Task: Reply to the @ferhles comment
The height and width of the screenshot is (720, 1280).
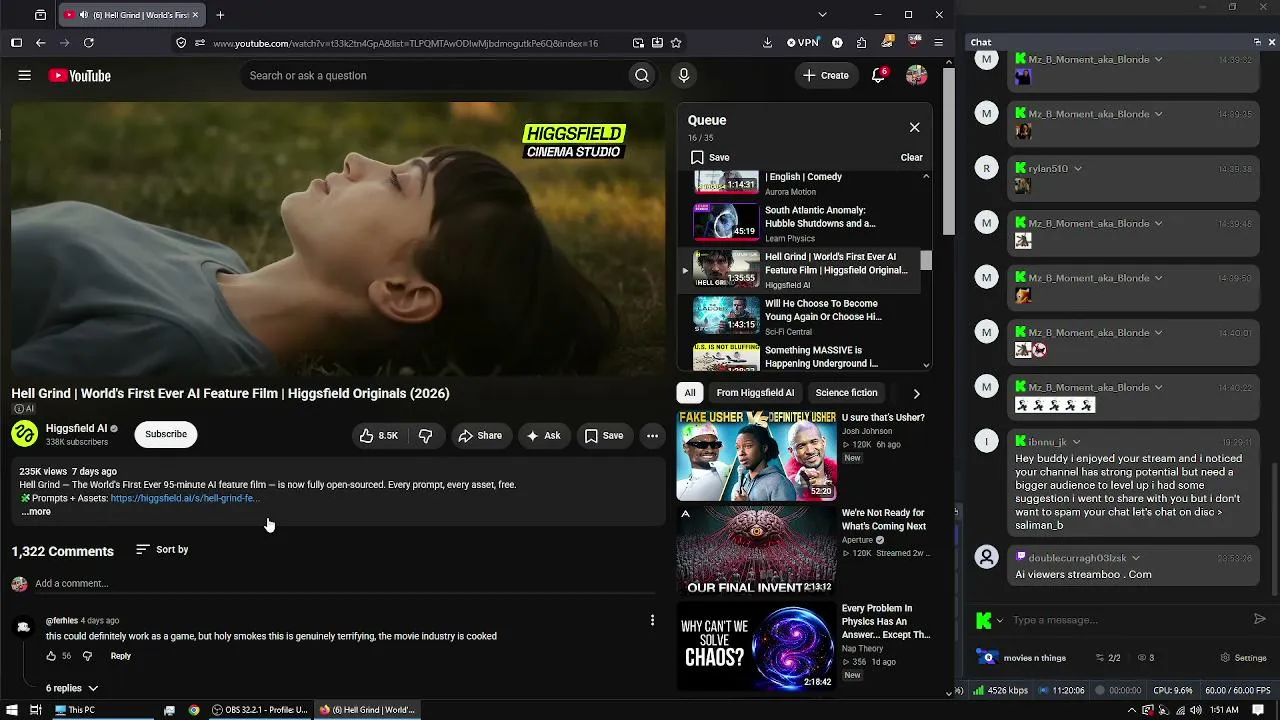Action: [120, 656]
